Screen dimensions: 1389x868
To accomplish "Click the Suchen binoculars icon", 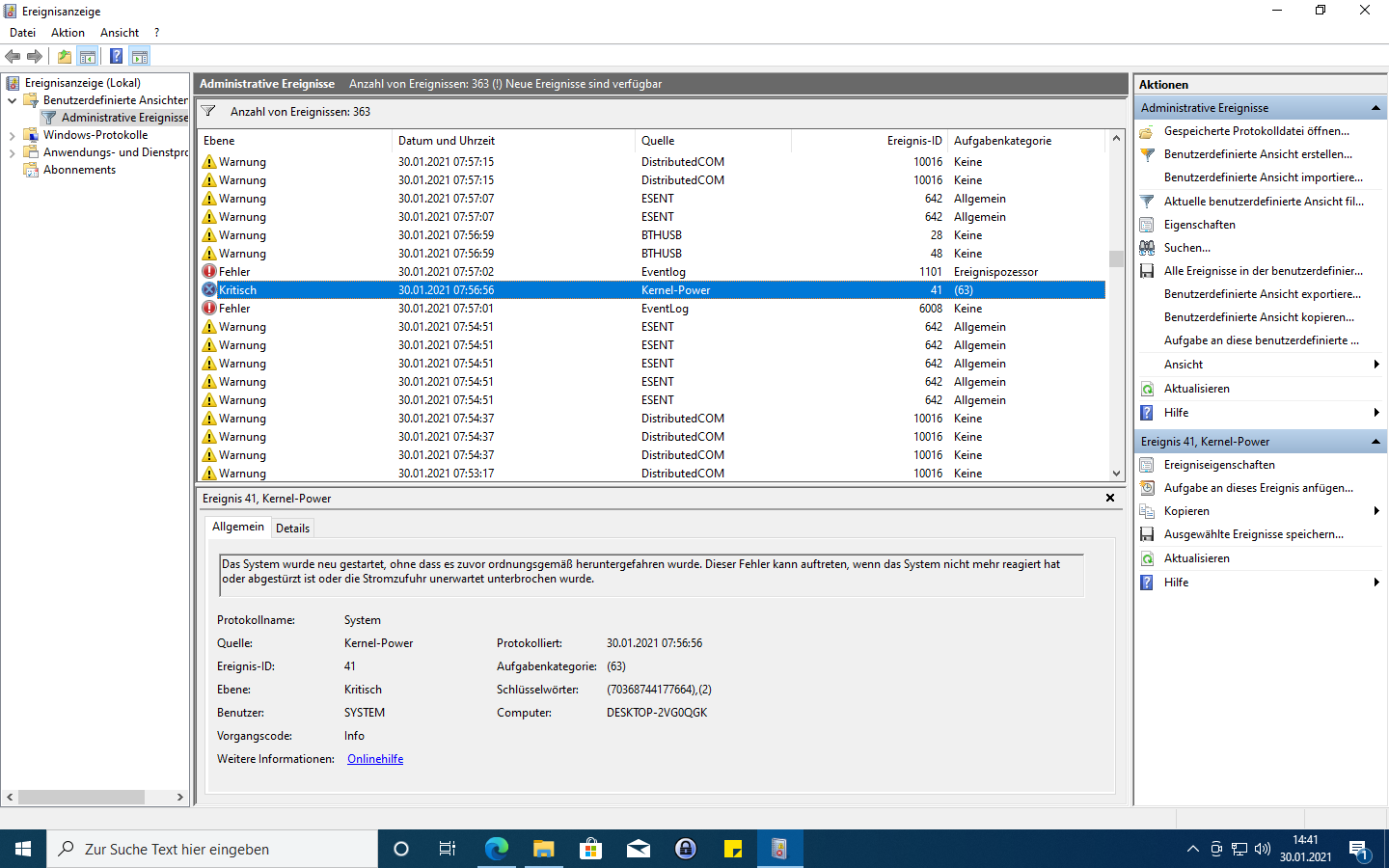I will (x=1147, y=248).
